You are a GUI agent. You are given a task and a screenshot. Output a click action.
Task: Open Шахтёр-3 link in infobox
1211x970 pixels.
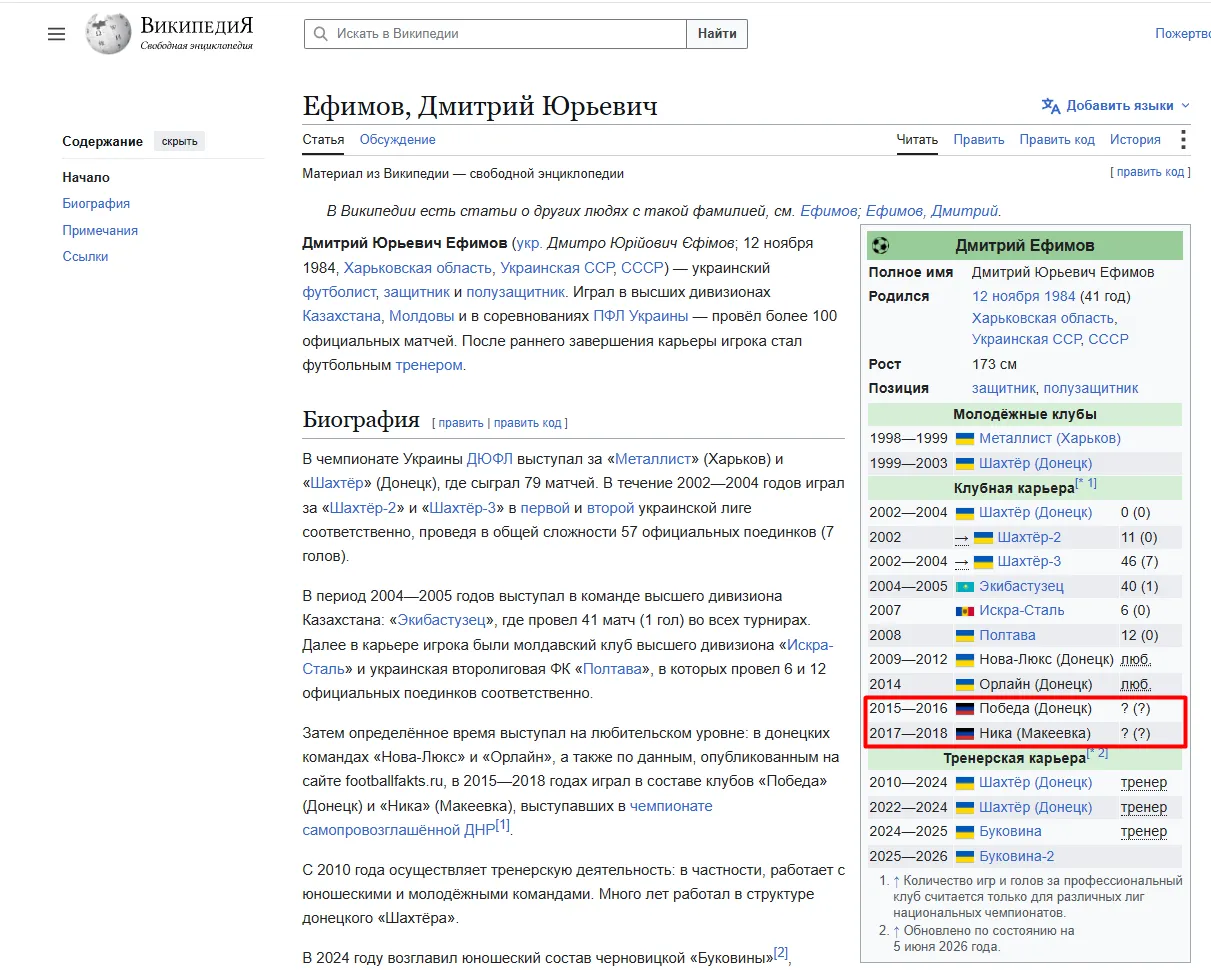[1029, 561]
